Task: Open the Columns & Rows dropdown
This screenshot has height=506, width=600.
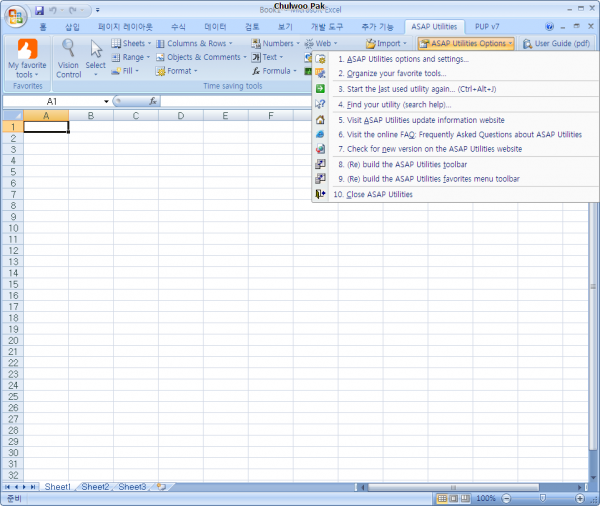Action: click(194, 43)
